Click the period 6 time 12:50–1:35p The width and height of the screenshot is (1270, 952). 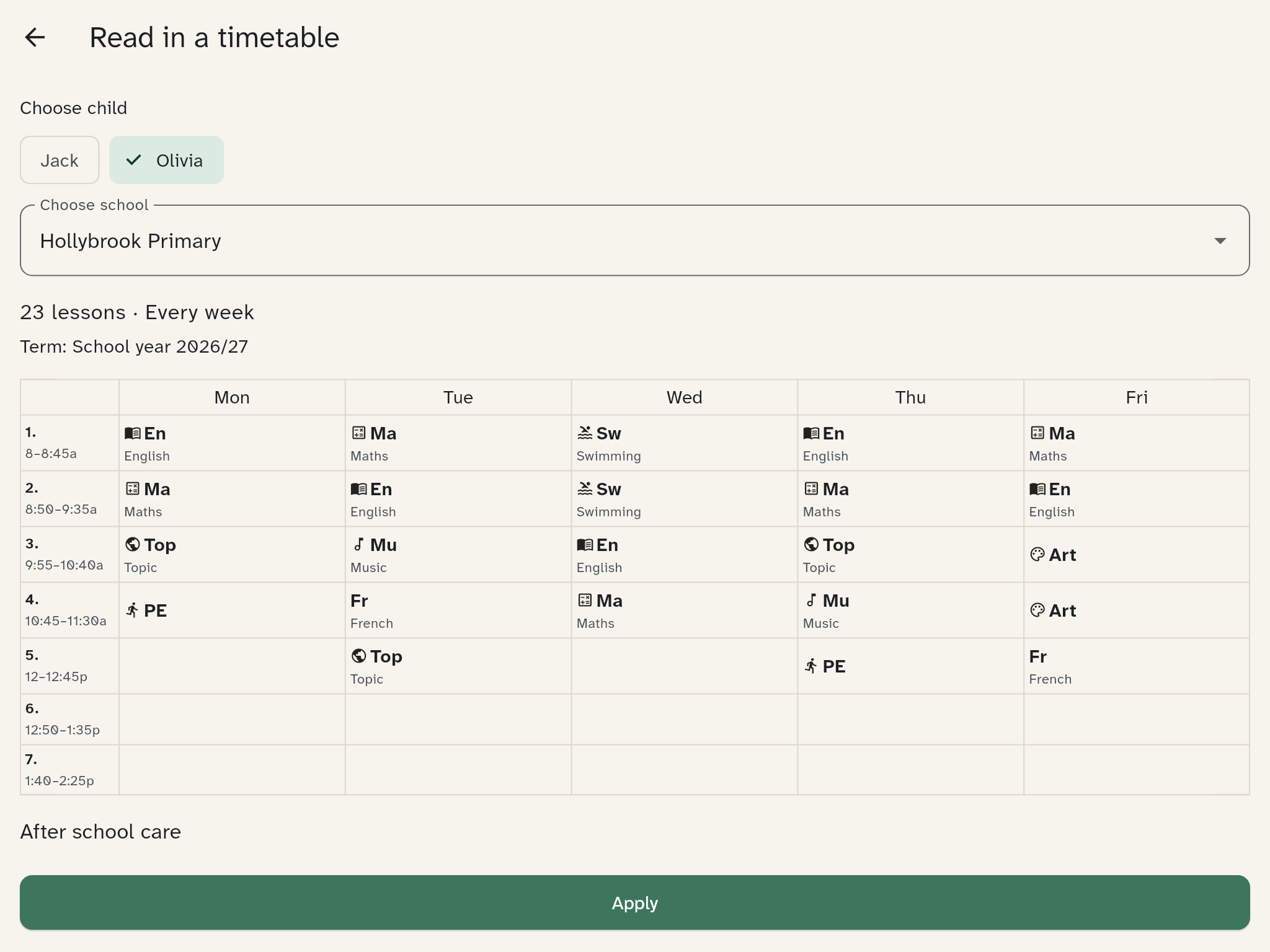click(x=62, y=730)
